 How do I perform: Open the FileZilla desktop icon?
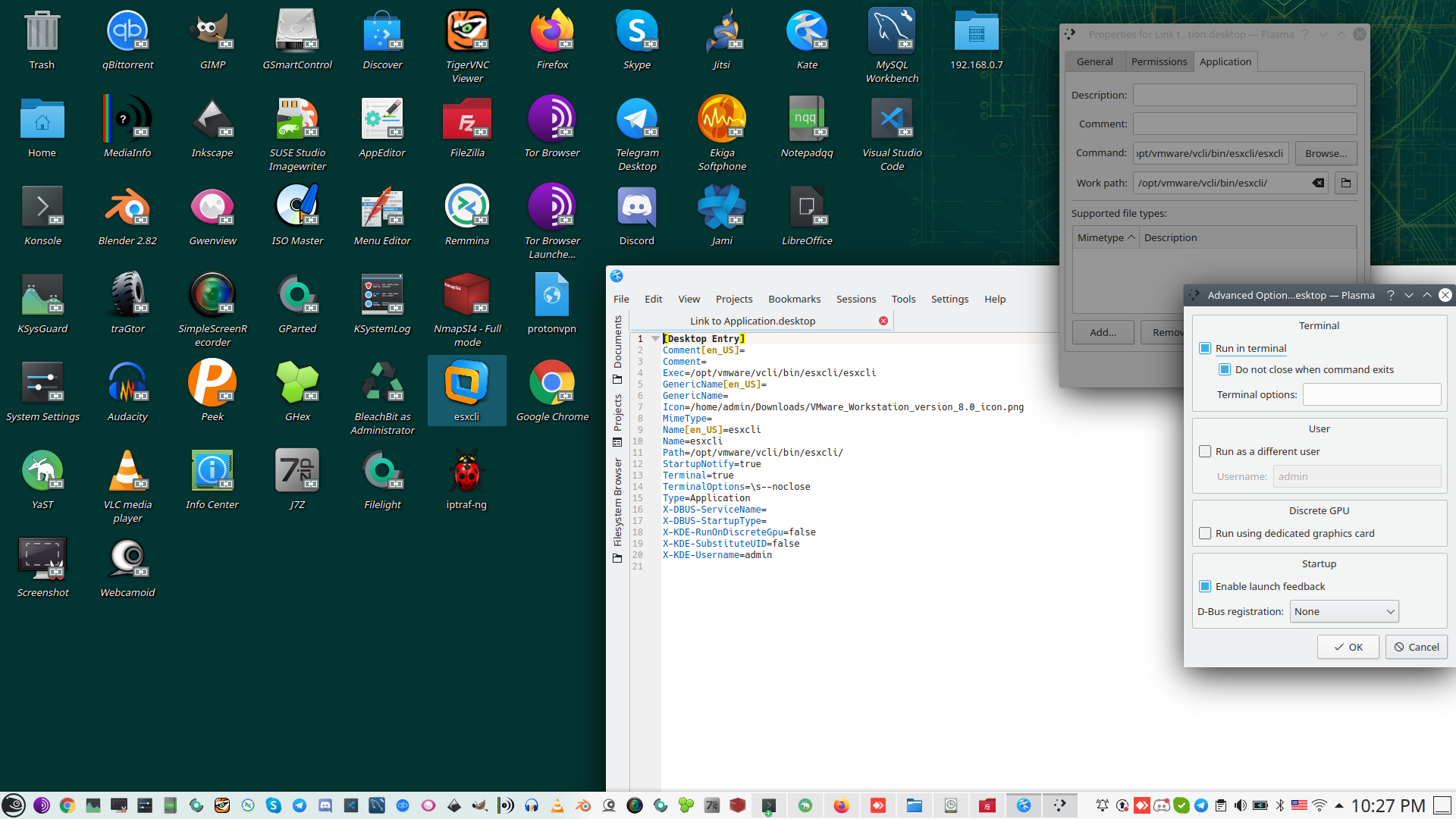pyautogui.click(x=467, y=120)
